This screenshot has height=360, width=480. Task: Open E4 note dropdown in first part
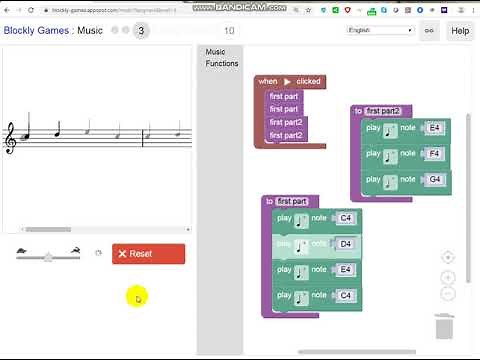pyautogui.click(x=345, y=270)
